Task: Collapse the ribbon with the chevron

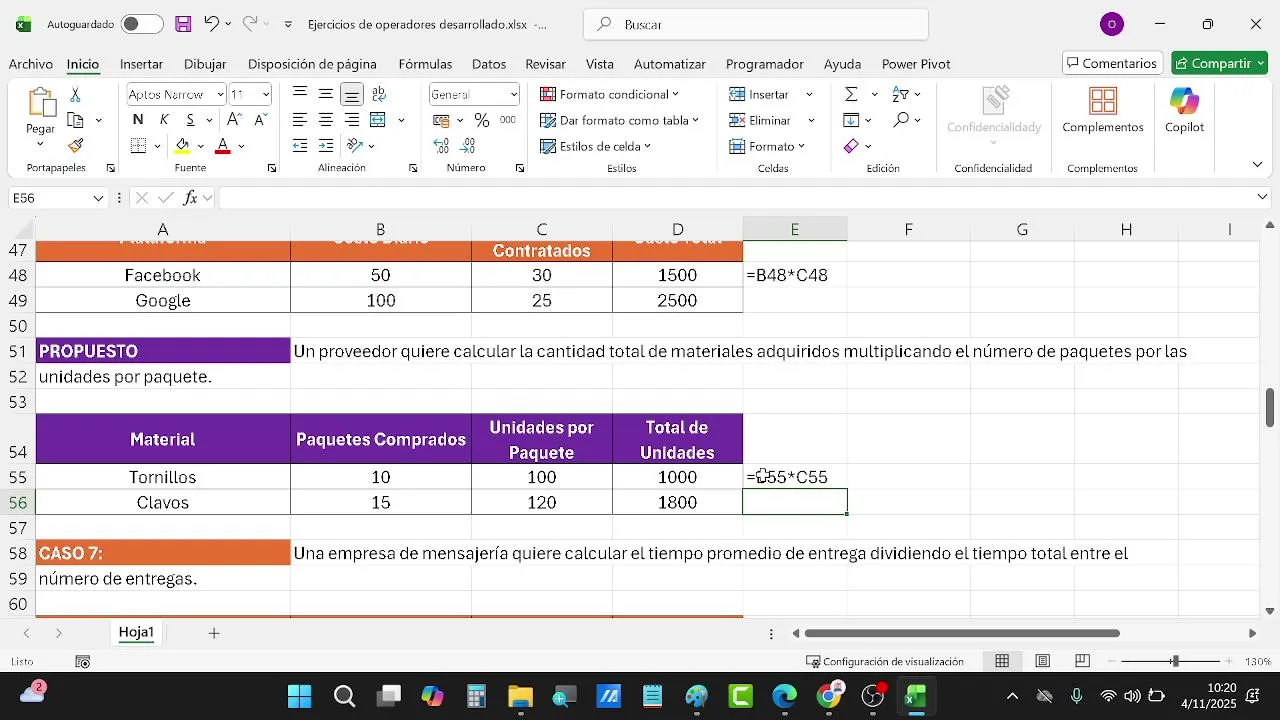Action: pyautogui.click(x=1257, y=164)
